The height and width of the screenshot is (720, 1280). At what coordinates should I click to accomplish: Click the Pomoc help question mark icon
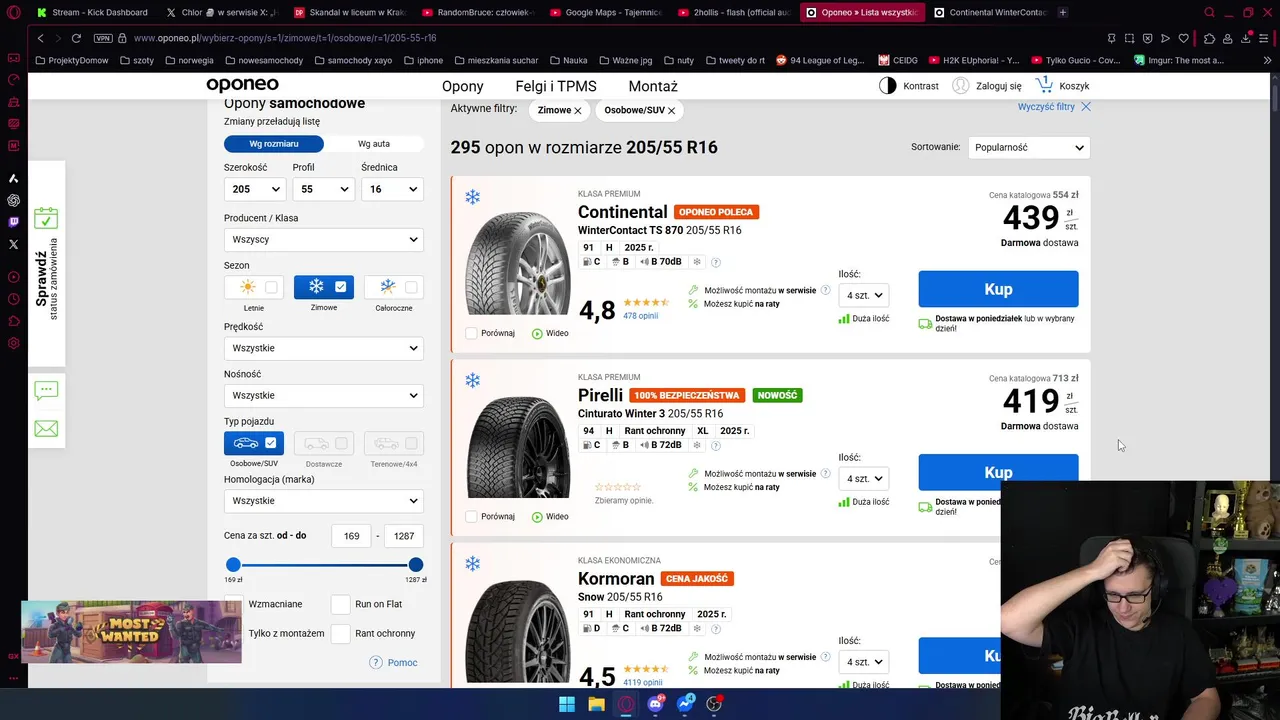376,662
